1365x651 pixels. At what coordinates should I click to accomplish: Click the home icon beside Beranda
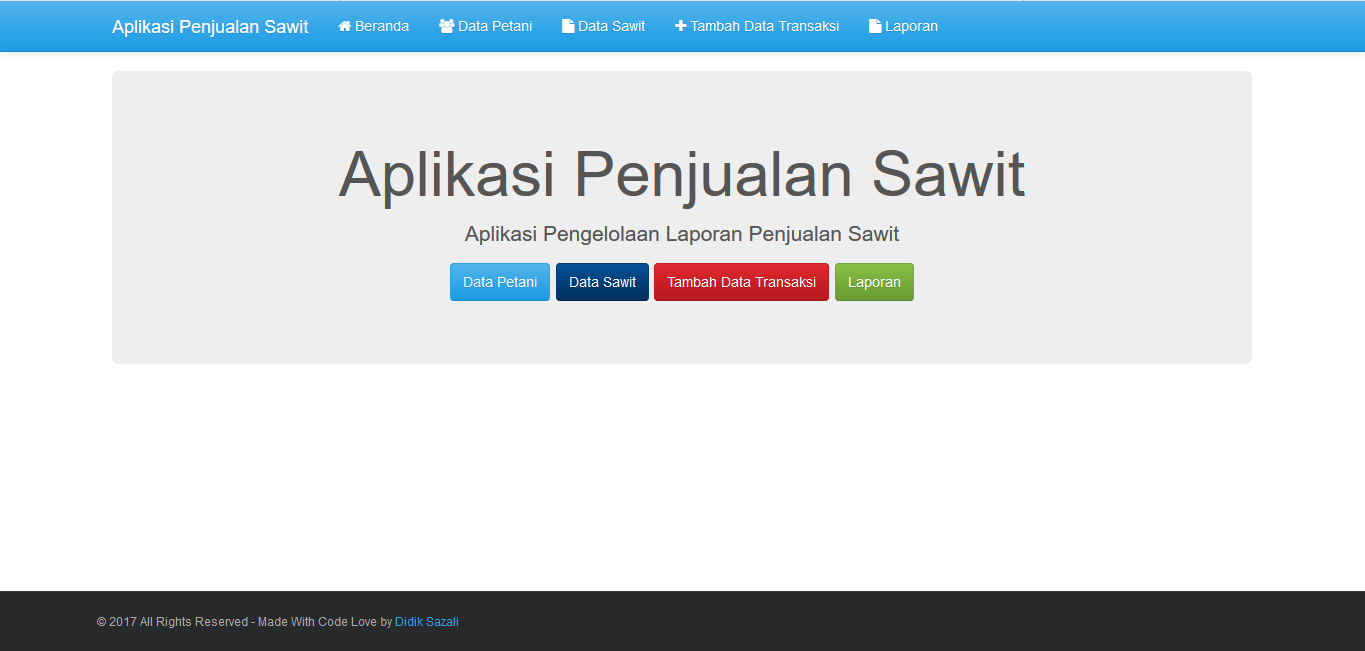coord(344,26)
